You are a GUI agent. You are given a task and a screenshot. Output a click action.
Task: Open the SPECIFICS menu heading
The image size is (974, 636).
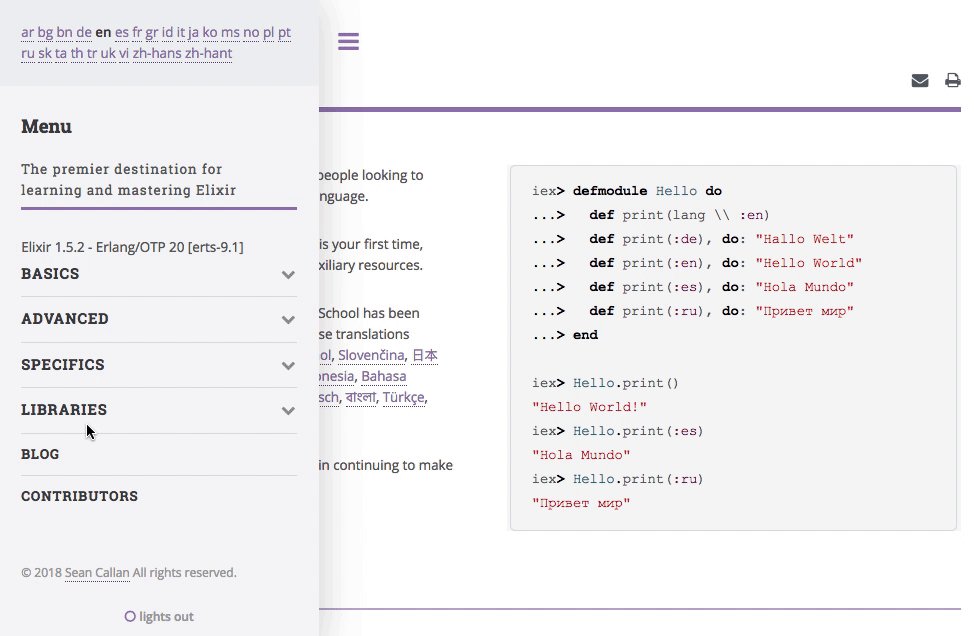[63, 365]
